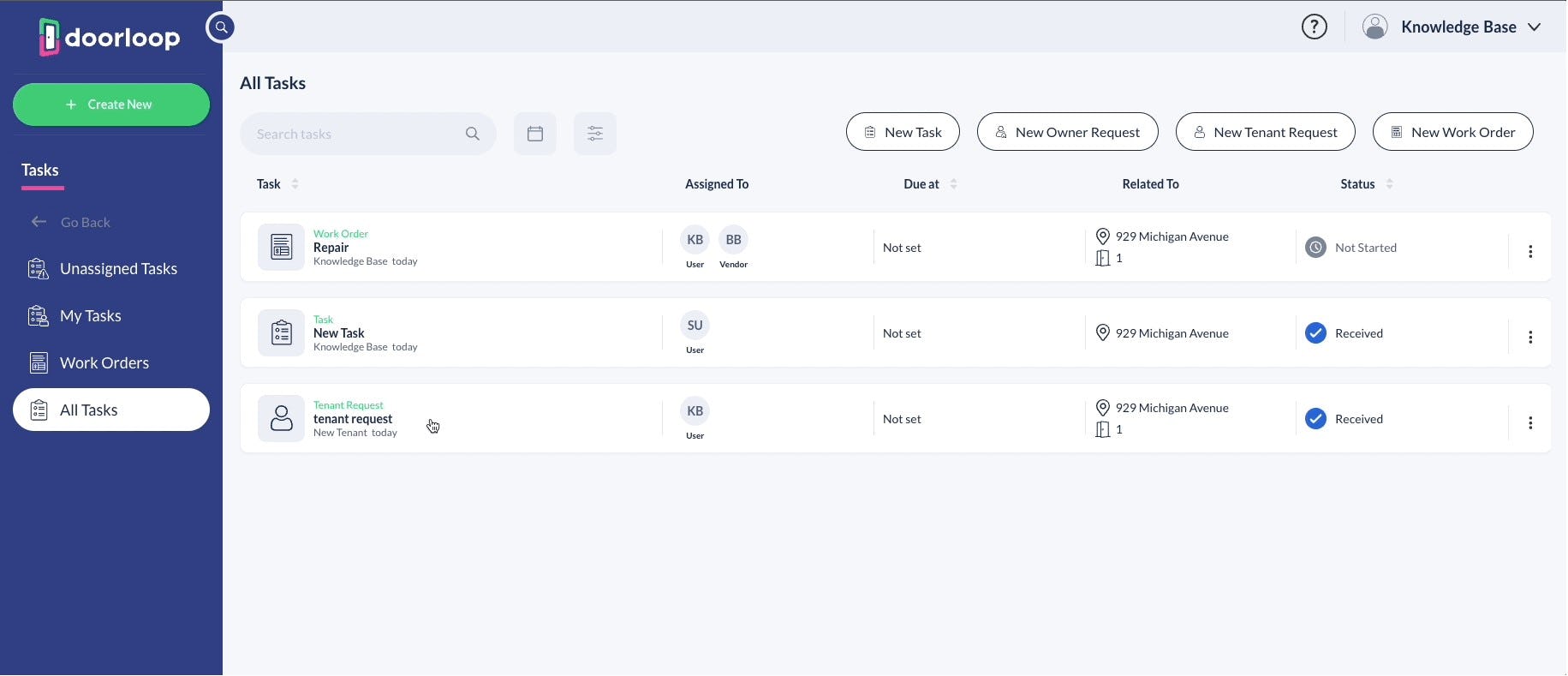Viewport: 1568px width, 676px height.
Task: Expand the Knowledge Base account dropdown
Action: pyautogui.click(x=1534, y=27)
